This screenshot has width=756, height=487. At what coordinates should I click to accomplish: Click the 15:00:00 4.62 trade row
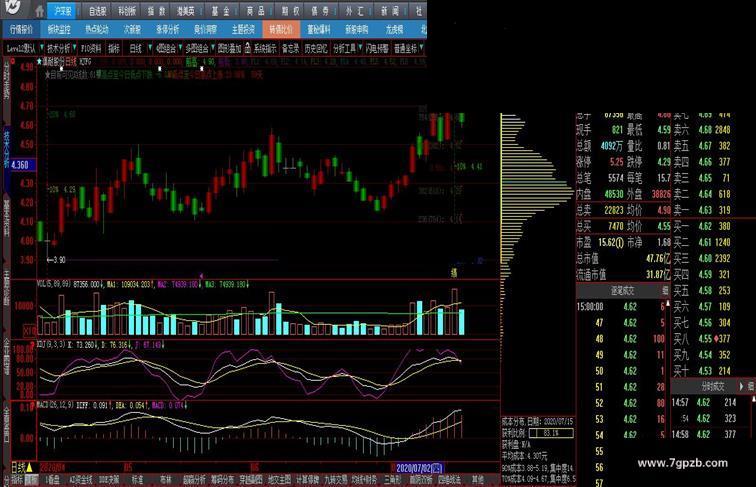623,307
